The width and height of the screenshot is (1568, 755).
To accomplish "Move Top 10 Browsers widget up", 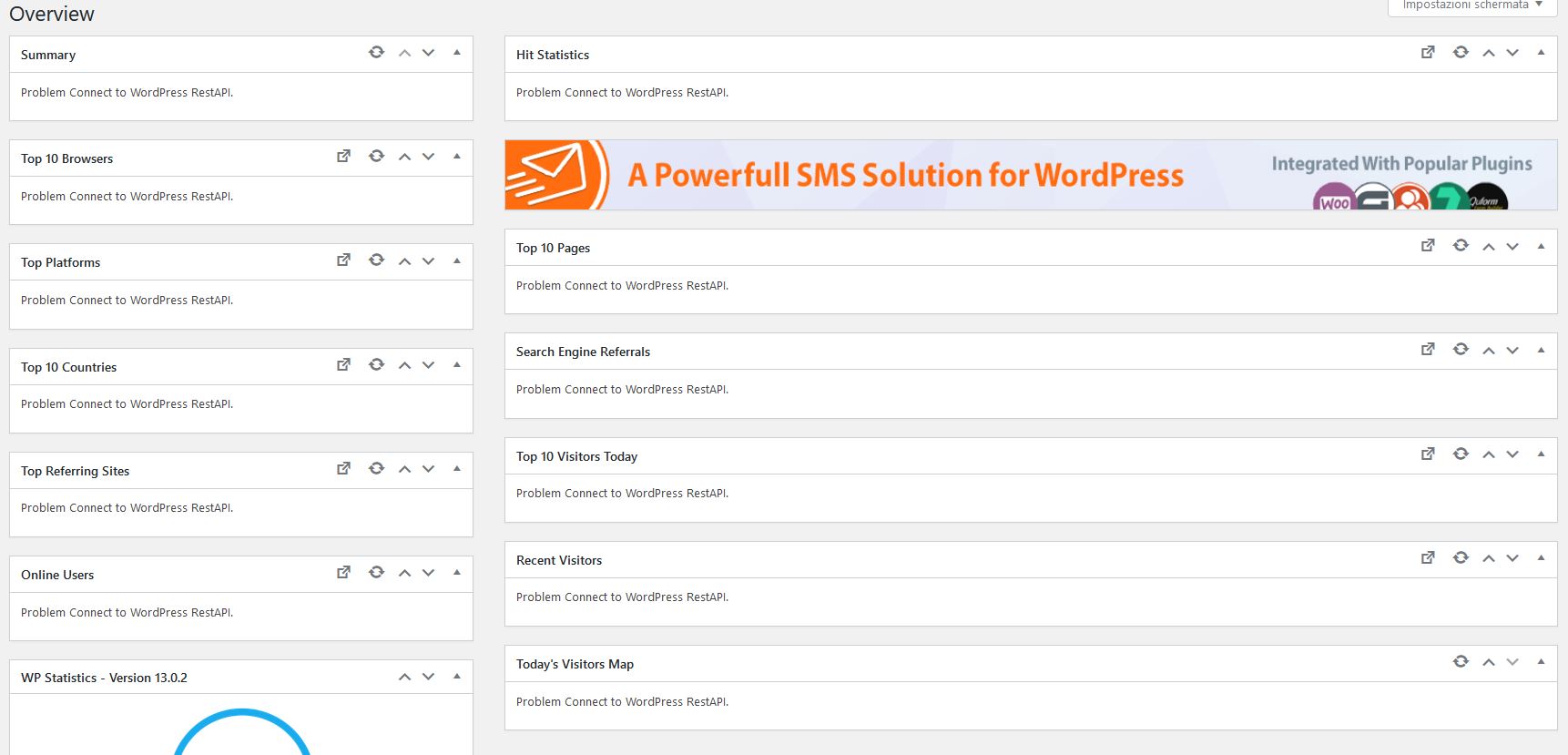I will click(404, 158).
